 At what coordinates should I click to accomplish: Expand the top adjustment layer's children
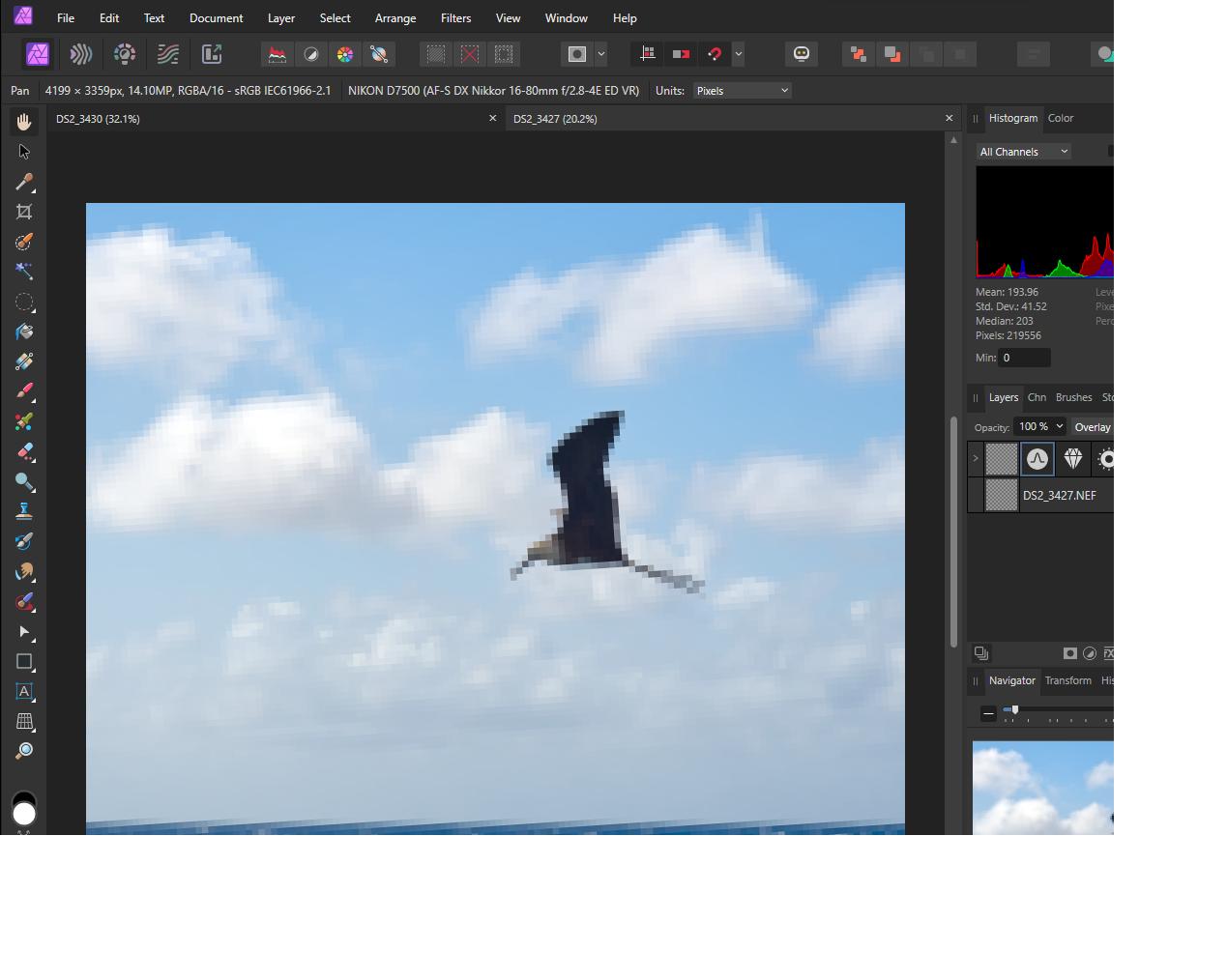[976, 459]
